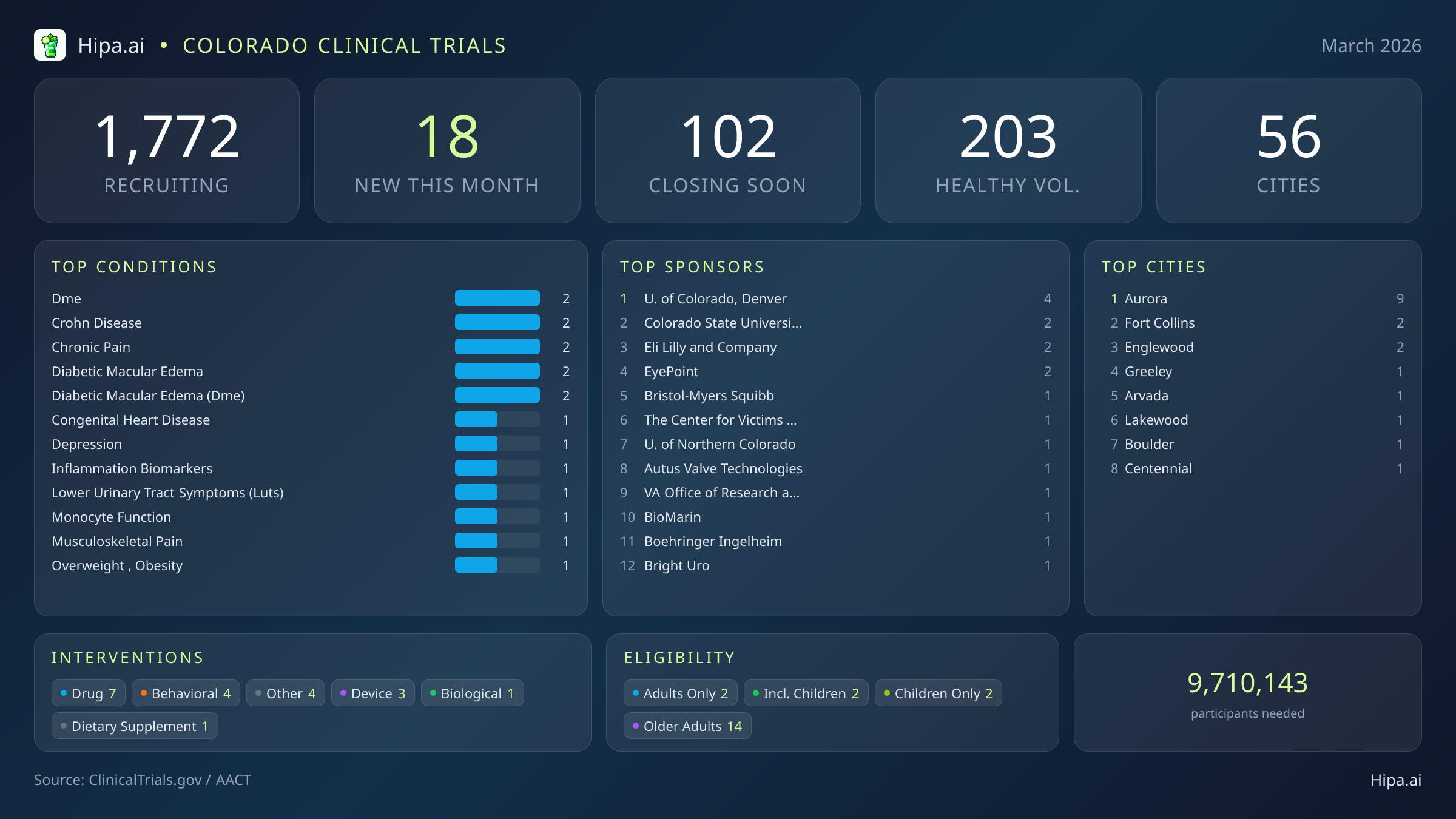Select the Behavioral intervention dot icon
Viewport: 1456px width, 819px height.
(x=144, y=692)
